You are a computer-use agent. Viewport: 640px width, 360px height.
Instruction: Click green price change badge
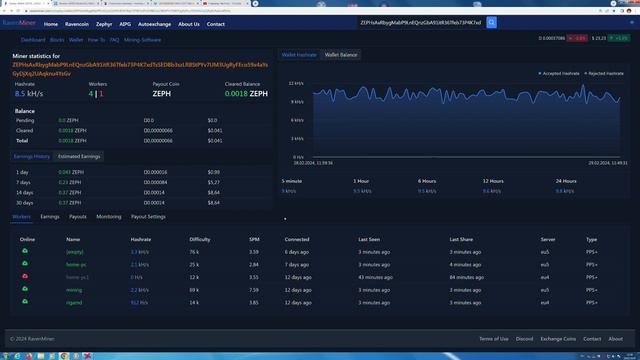(x=619, y=38)
